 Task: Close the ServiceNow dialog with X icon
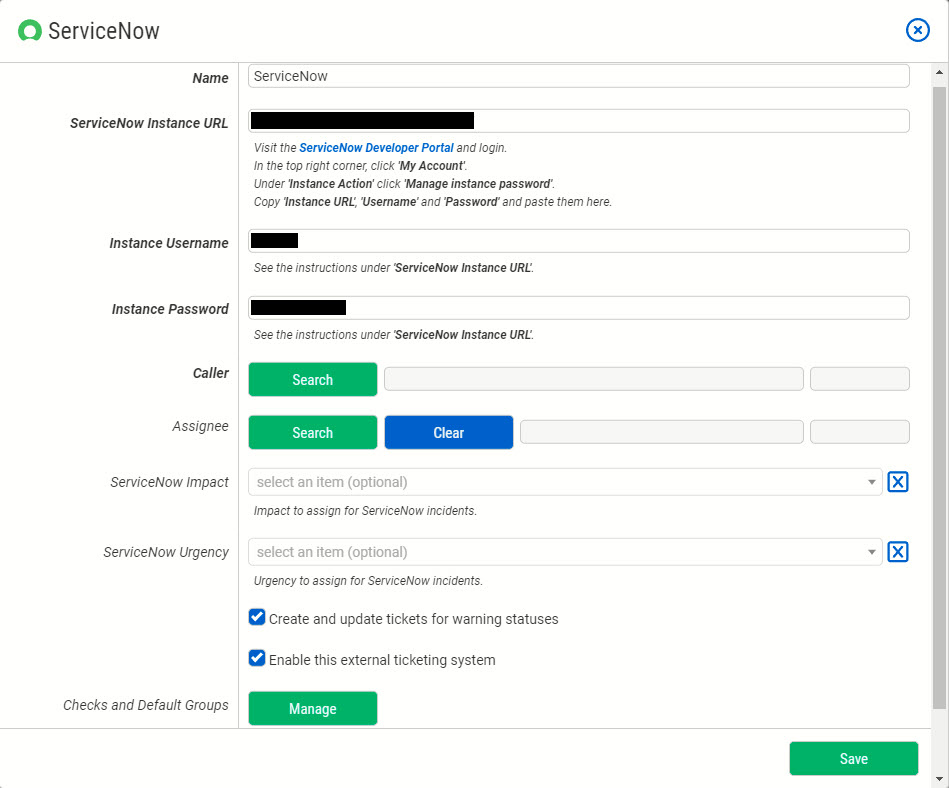(x=917, y=30)
